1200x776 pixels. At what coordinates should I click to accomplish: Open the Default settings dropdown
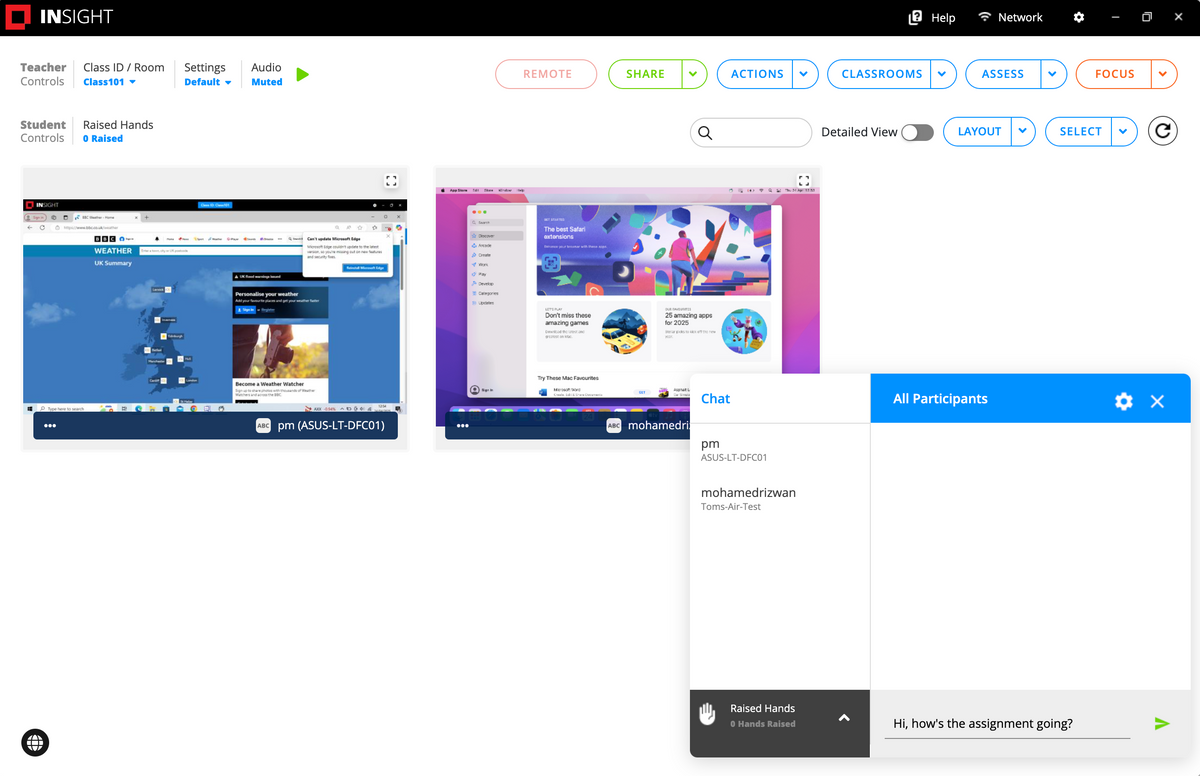[208, 82]
